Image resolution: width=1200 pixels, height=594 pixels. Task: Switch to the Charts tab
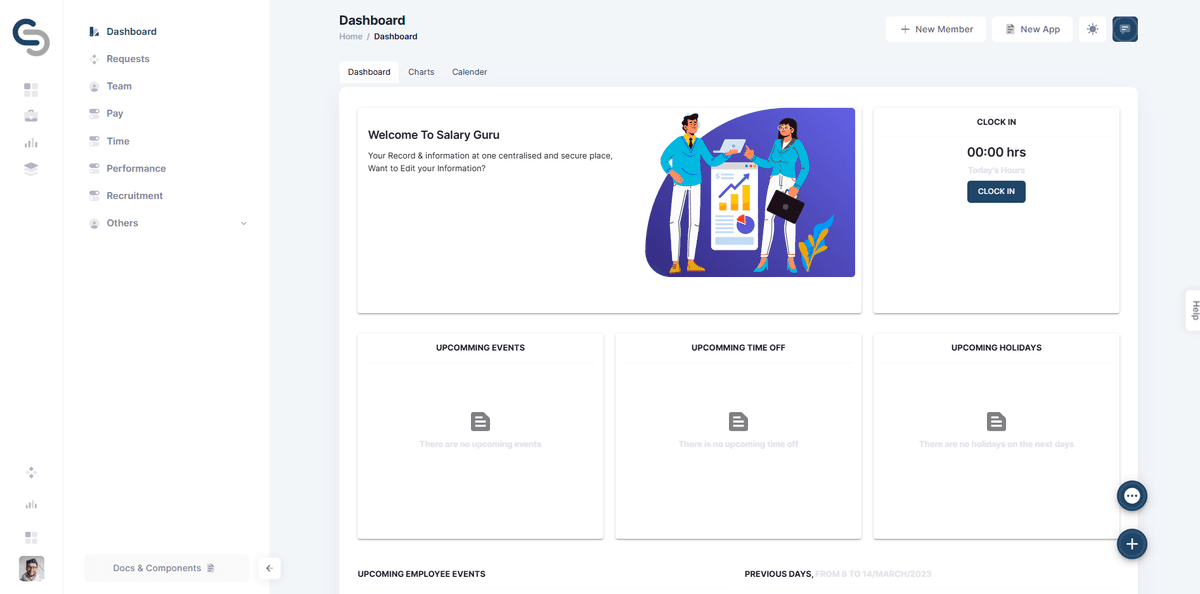pyautogui.click(x=421, y=72)
